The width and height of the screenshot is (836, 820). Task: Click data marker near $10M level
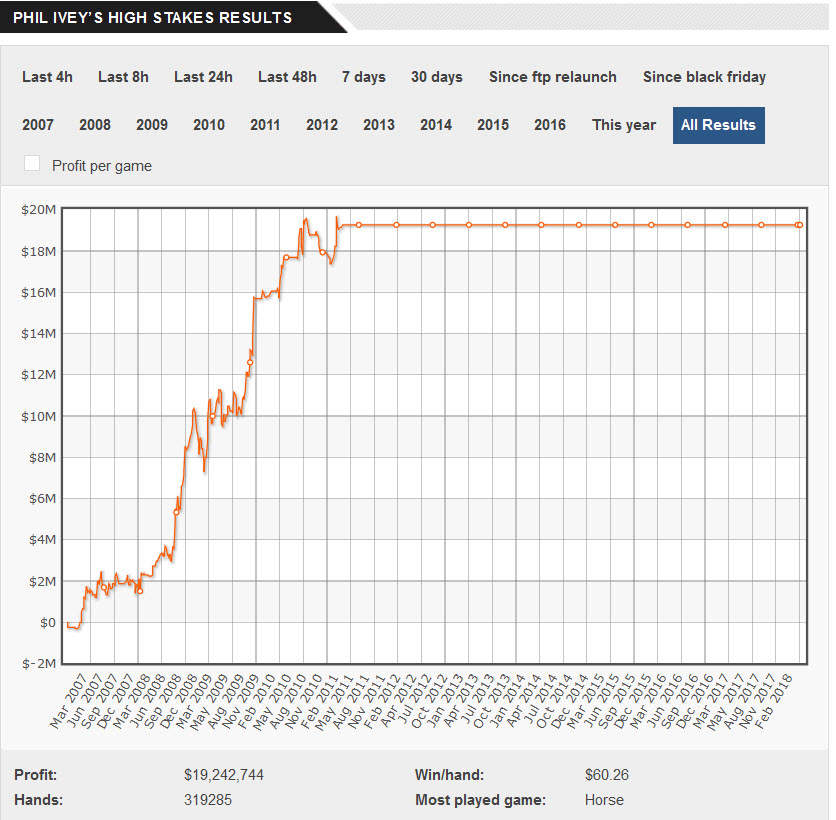213,416
